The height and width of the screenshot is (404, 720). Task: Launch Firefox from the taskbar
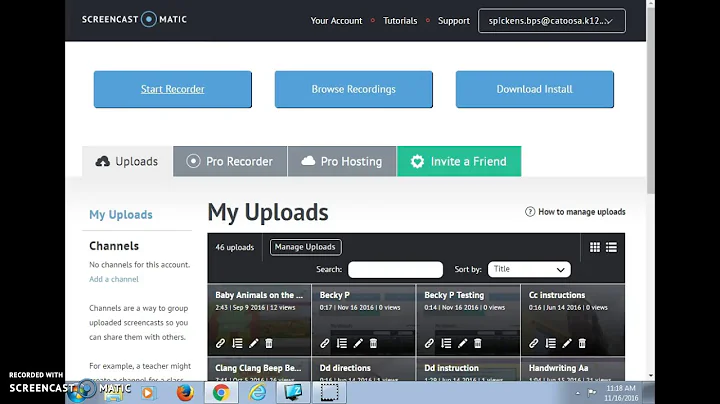185,393
